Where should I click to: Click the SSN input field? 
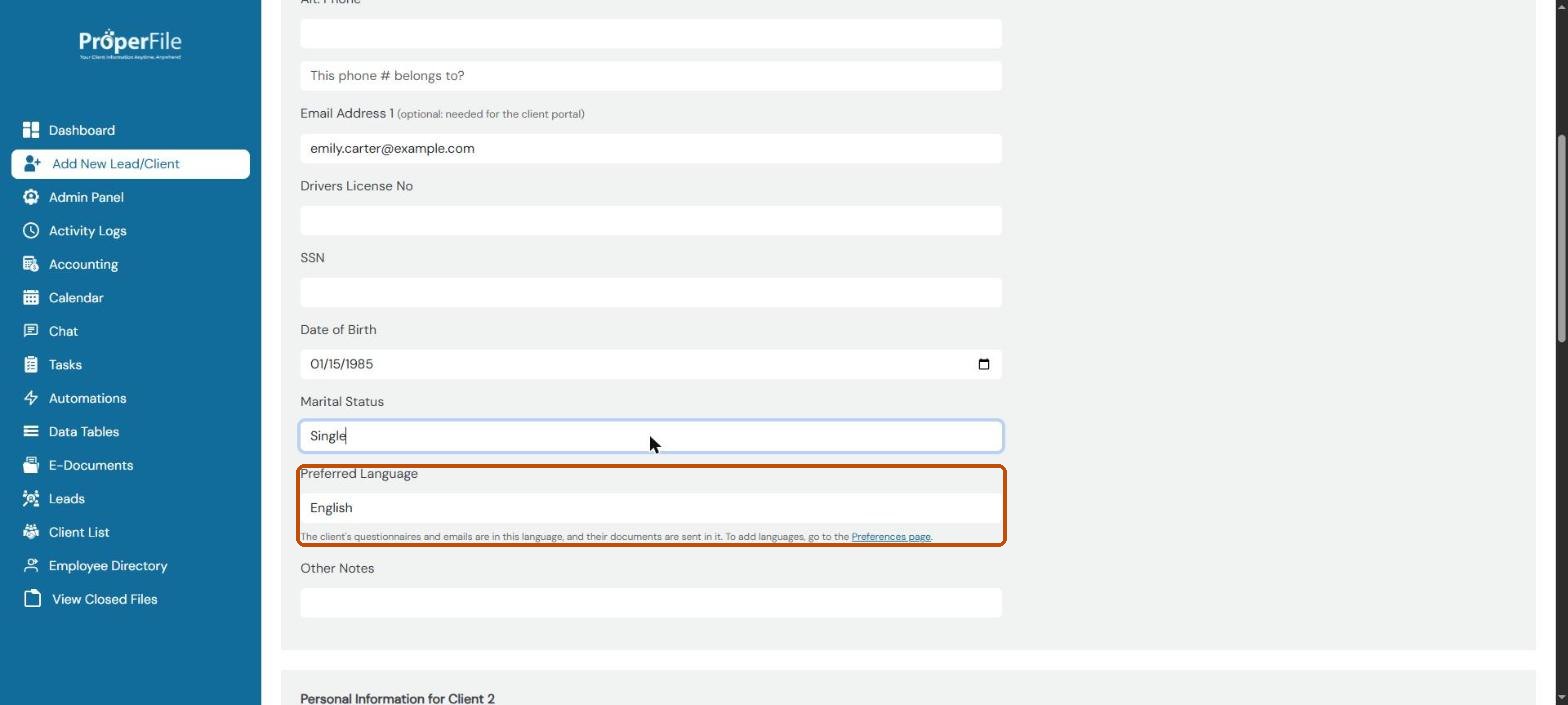pyautogui.click(x=651, y=292)
